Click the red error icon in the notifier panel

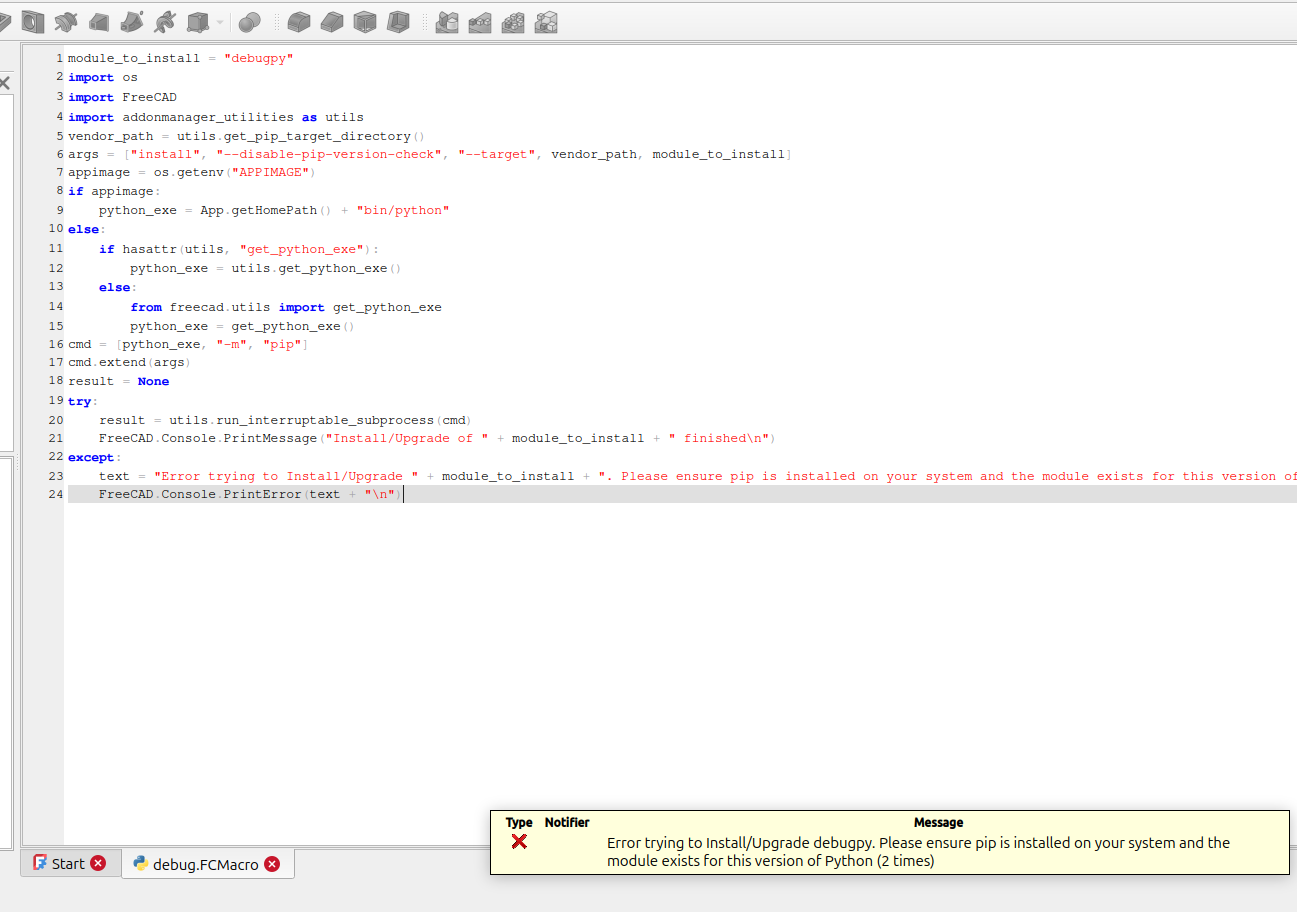click(518, 842)
